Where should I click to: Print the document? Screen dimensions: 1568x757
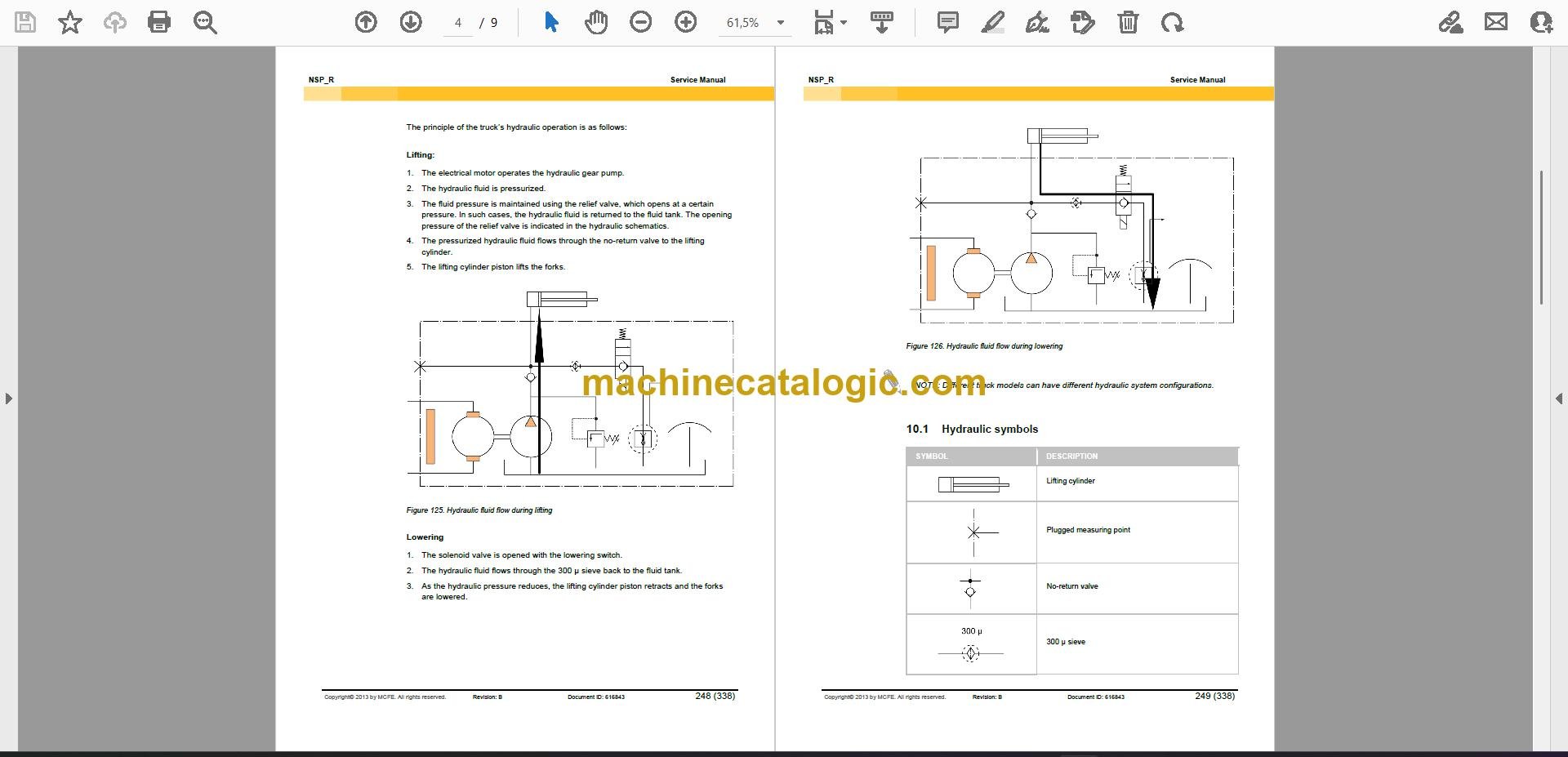click(x=159, y=22)
